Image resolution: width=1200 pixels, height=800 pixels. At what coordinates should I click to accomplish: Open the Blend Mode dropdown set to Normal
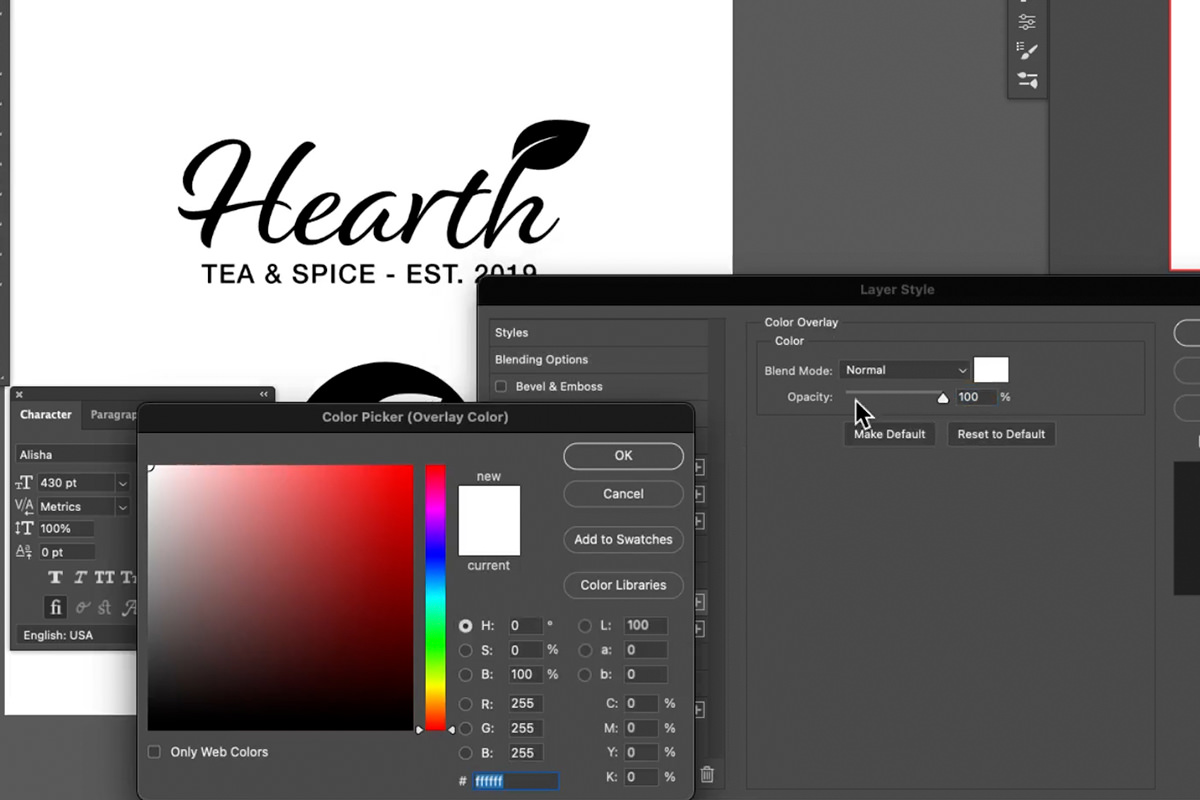(903, 370)
